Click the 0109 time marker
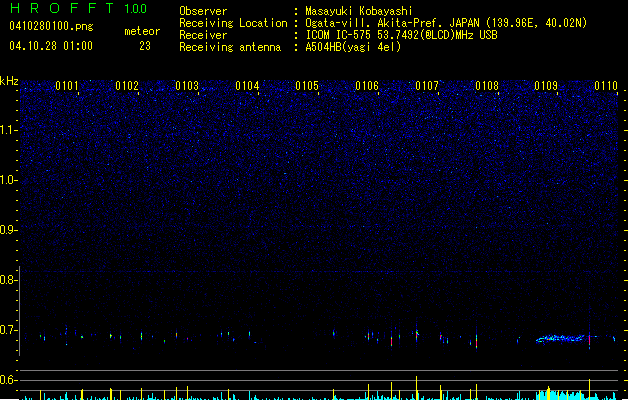 [546, 86]
